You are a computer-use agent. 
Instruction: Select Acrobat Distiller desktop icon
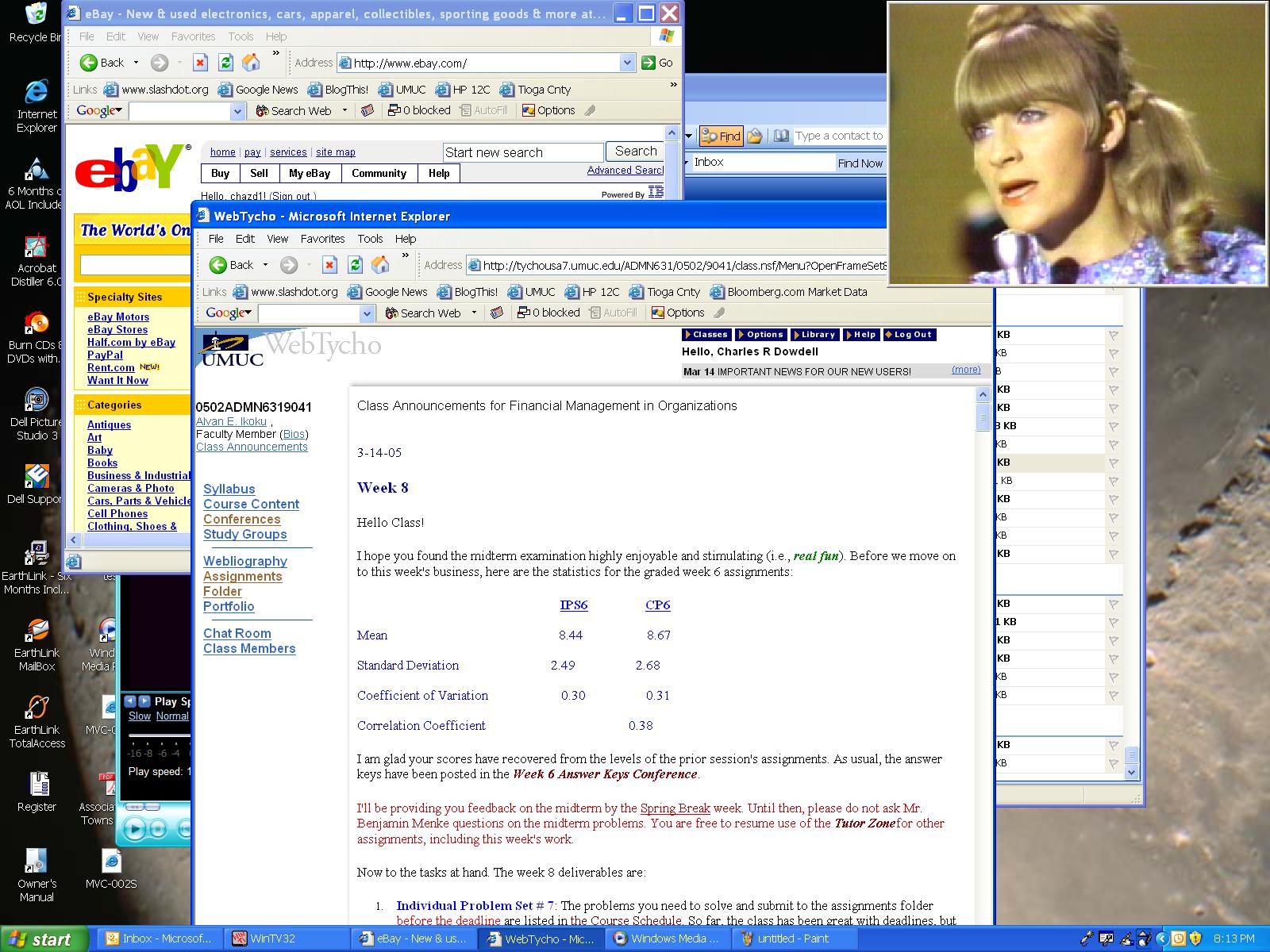[37, 260]
